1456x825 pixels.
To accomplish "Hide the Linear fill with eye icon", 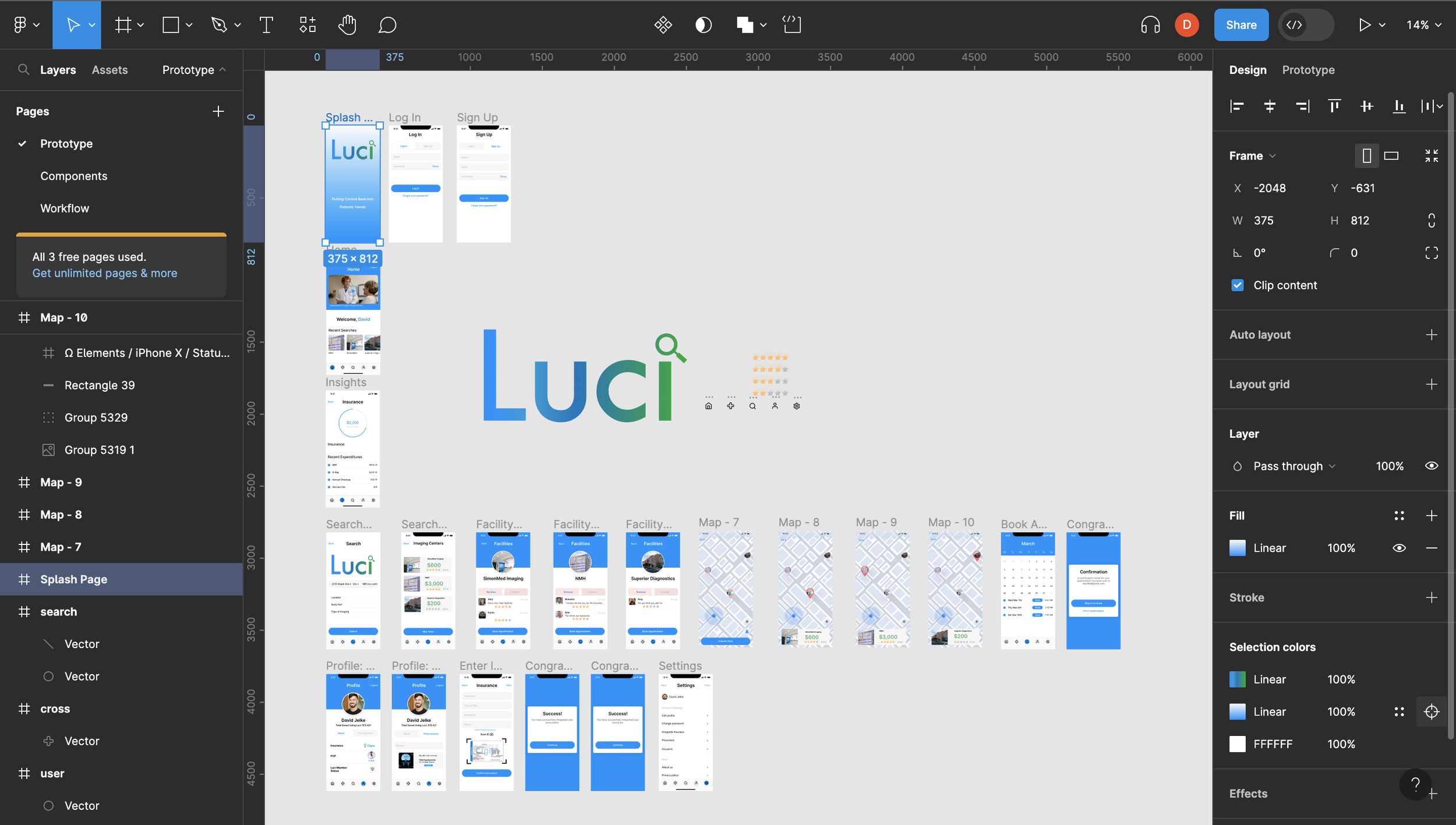I will pyautogui.click(x=1399, y=548).
